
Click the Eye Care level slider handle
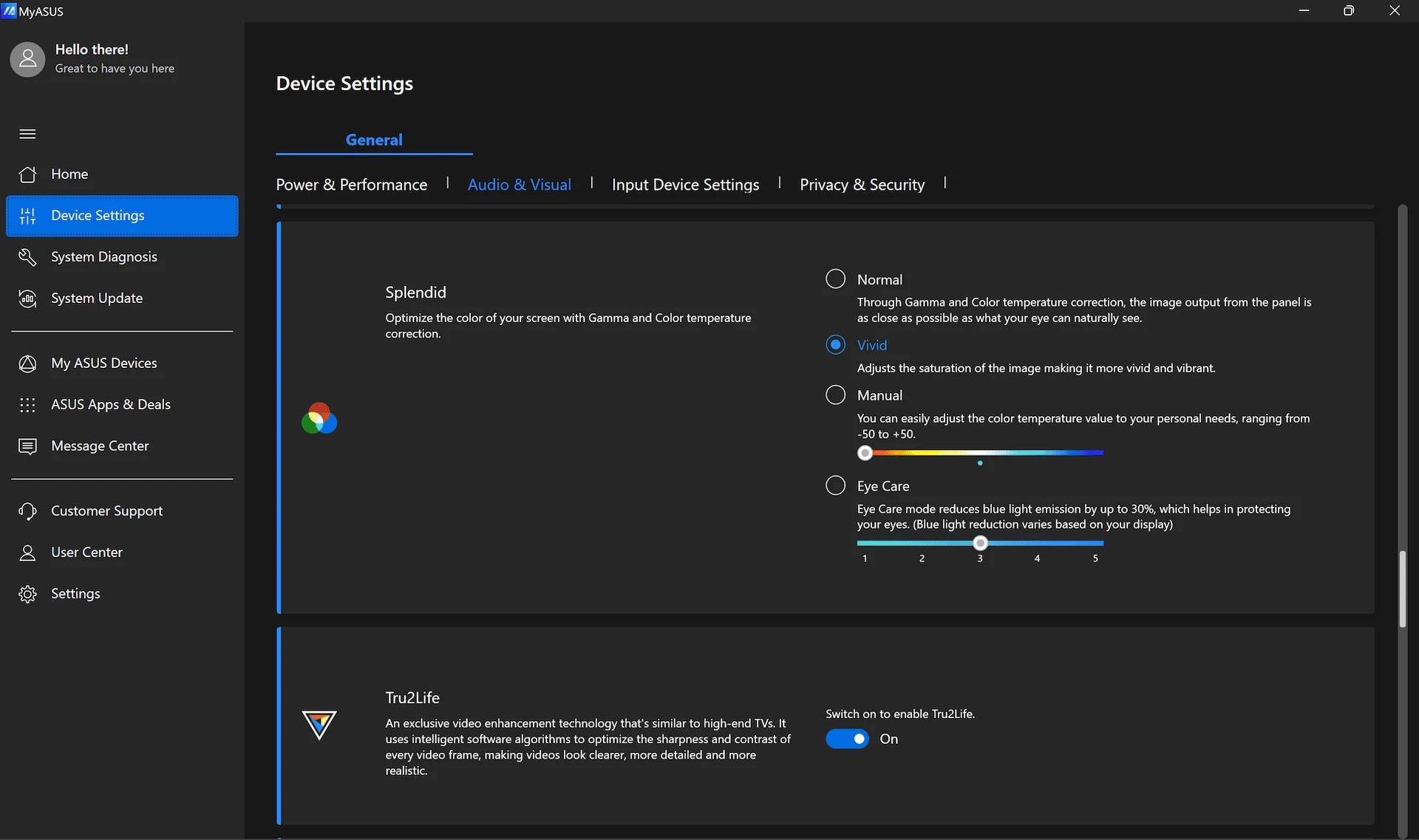[980, 543]
